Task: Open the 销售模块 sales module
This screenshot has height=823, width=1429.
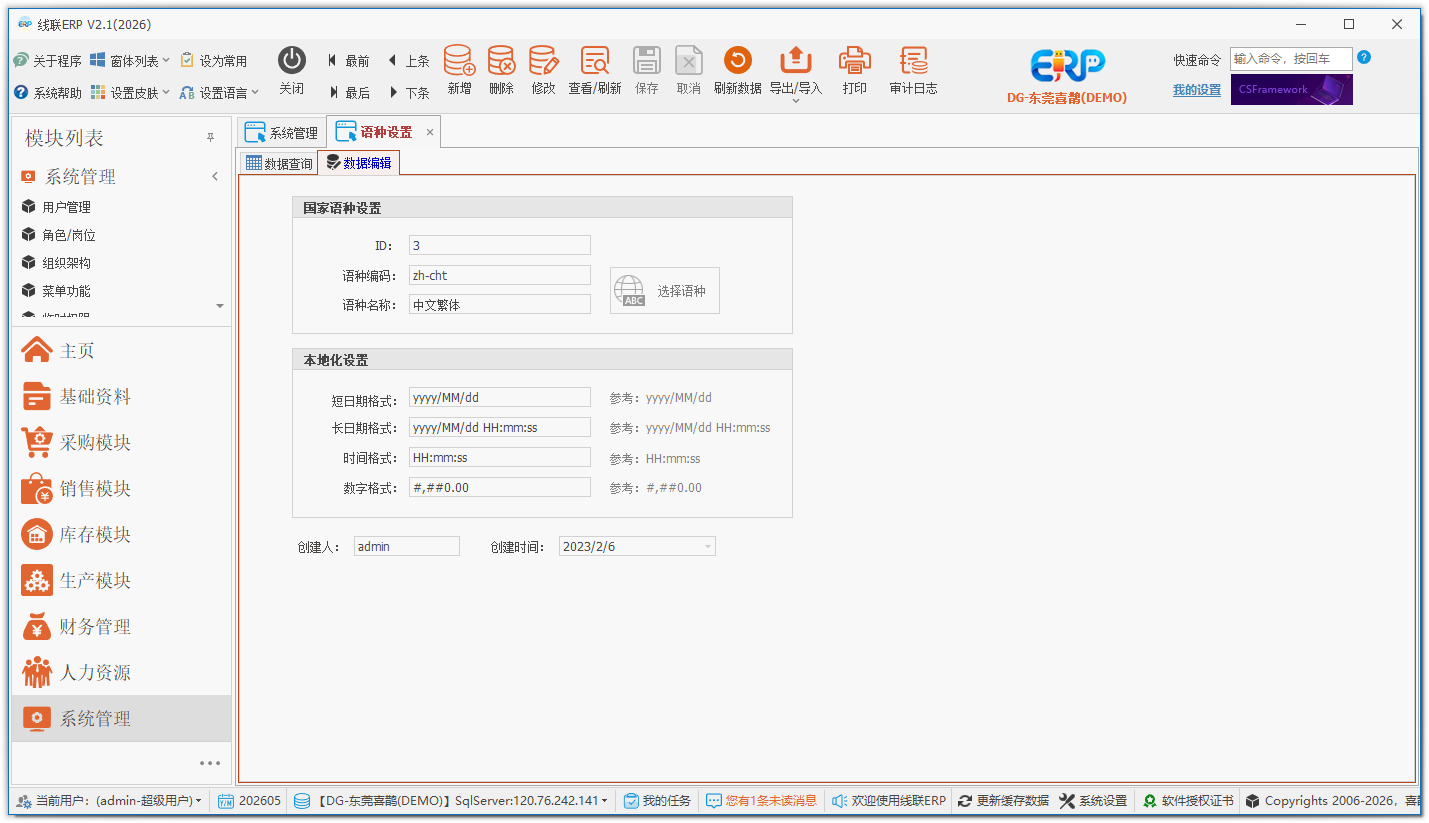Action: click(x=121, y=488)
